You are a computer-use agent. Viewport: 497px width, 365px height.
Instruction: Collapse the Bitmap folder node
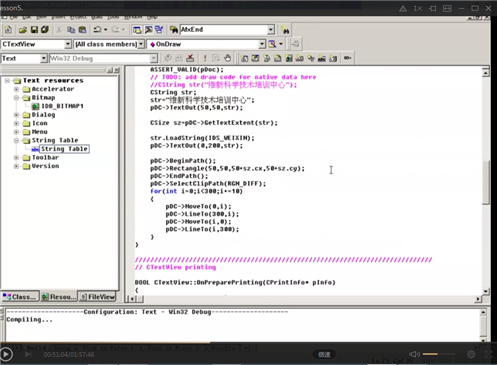[16, 98]
